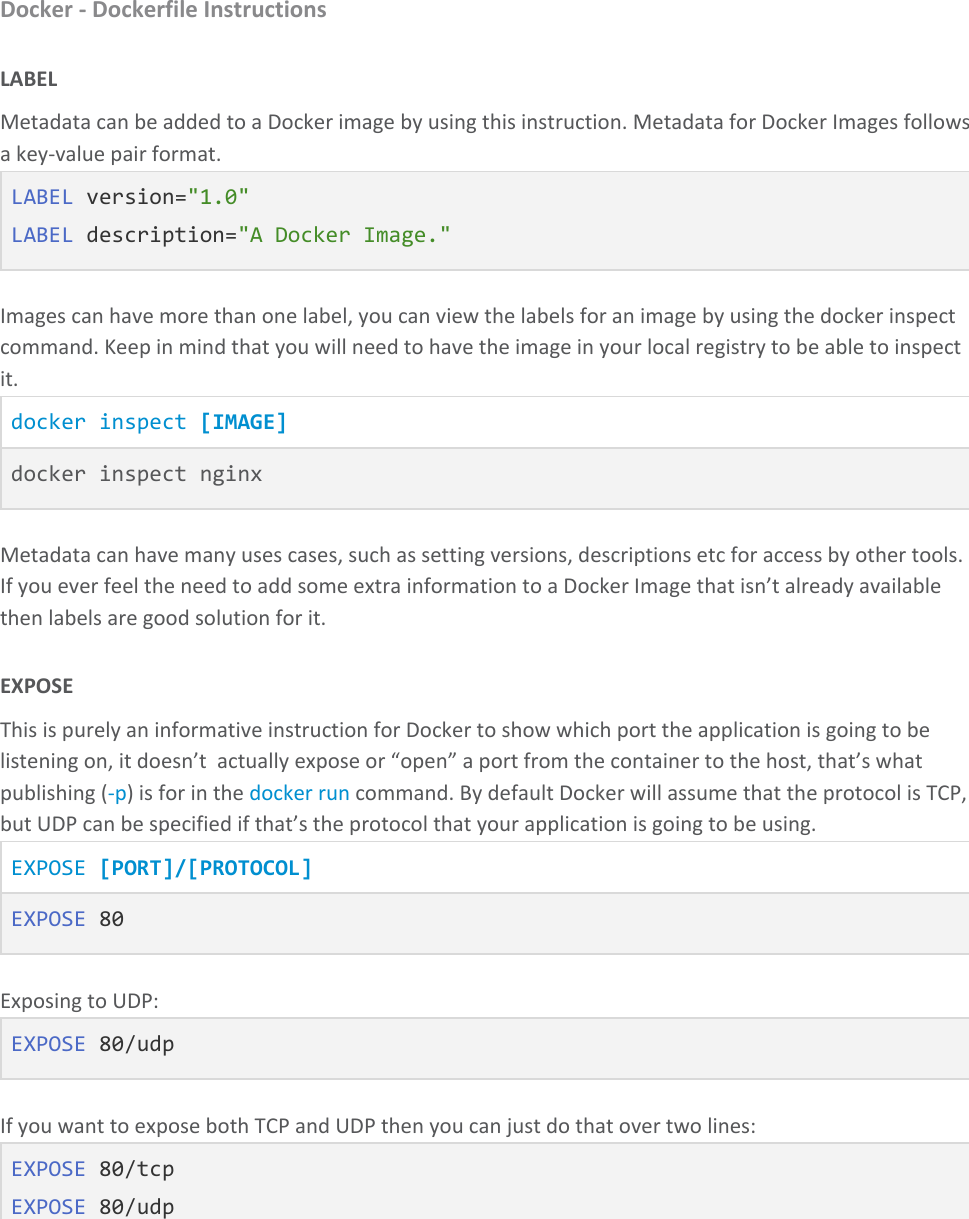Click the code line LABEL description="A Docker Image."

[x=231, y=235]
